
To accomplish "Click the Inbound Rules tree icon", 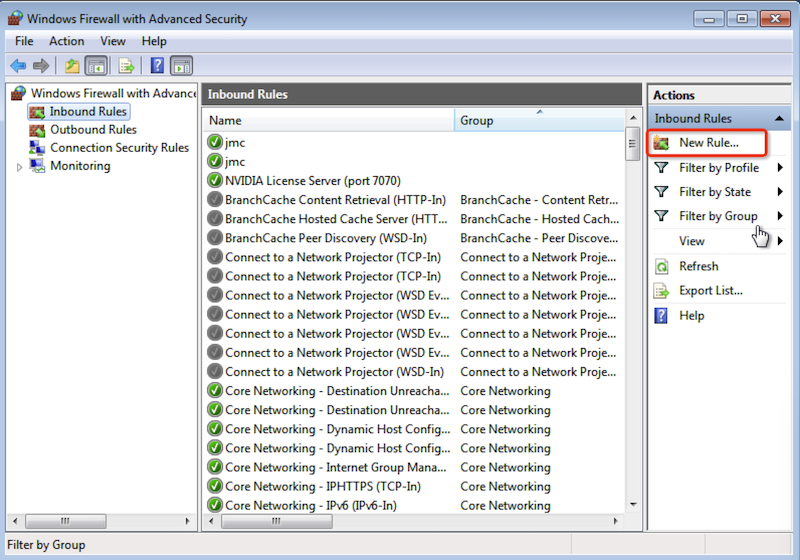I will pos(37,112).
